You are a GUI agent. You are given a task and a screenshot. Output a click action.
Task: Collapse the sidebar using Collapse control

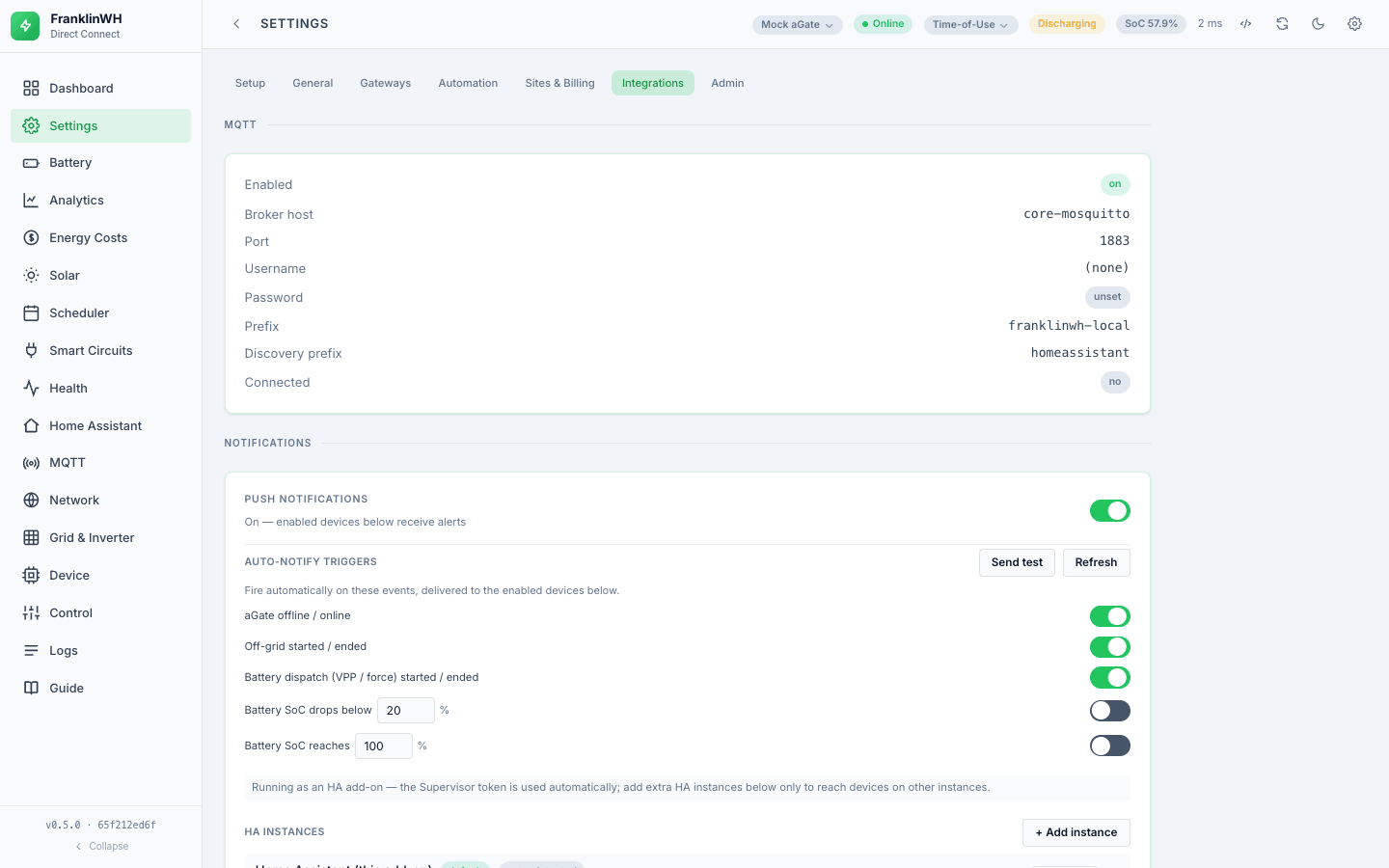tap(101, 847)
